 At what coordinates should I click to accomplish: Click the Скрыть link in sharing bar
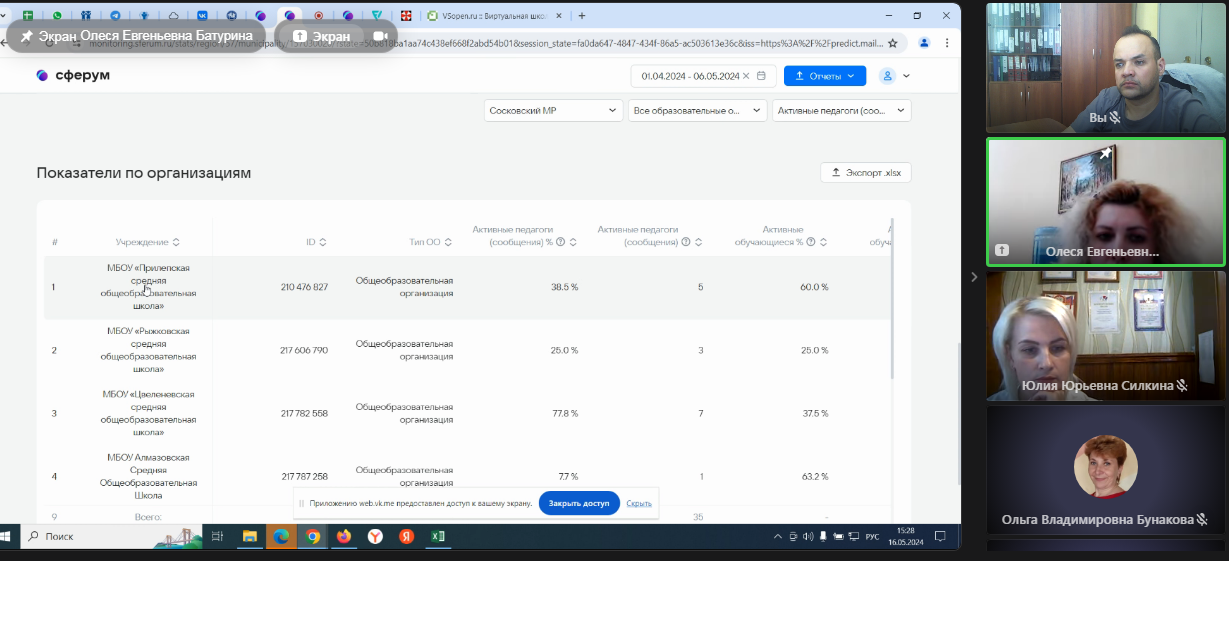pyautogui.click(x=639, y=504)
